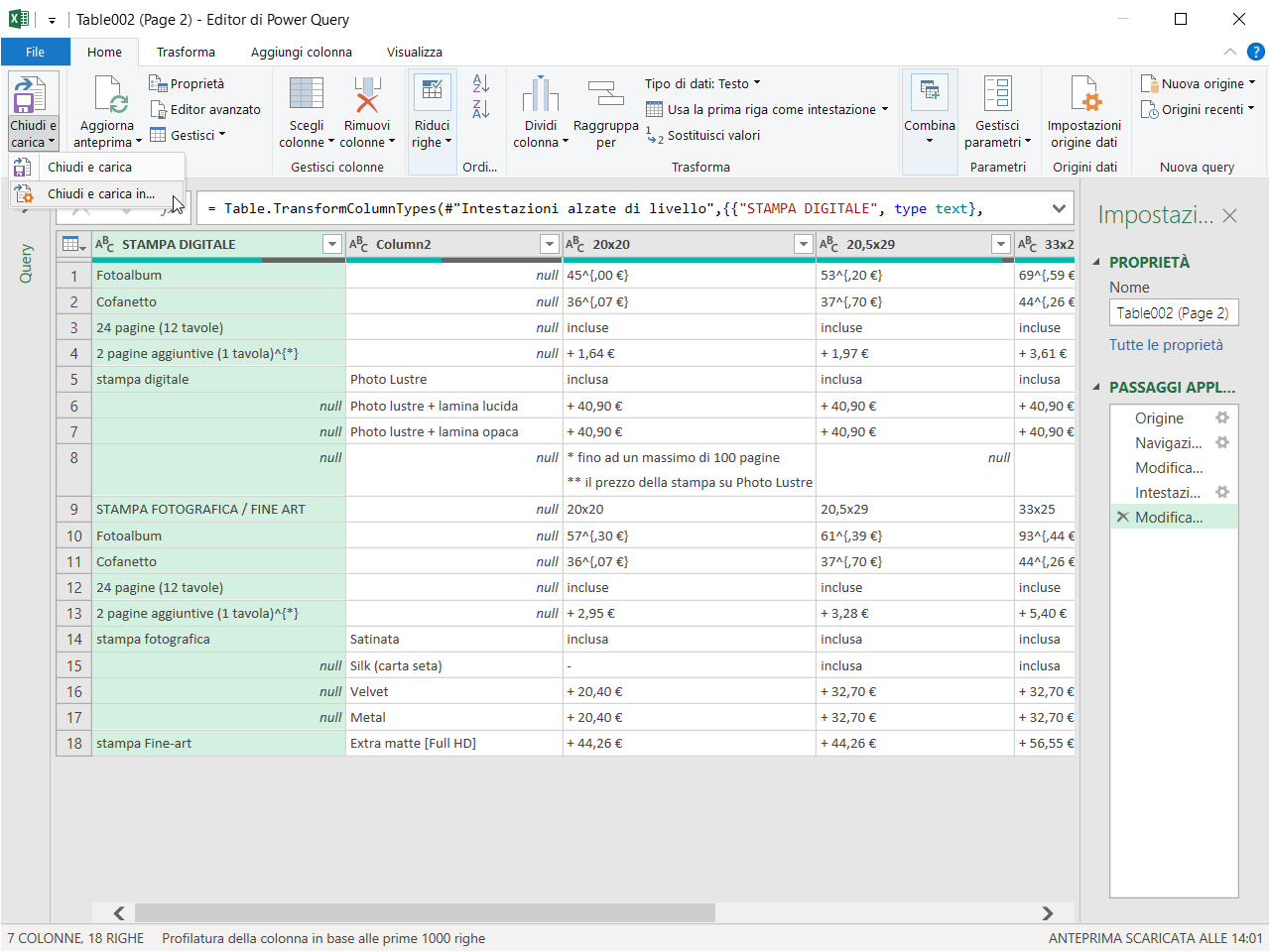Click the Rimuovi colonne icon
The image size is (1270, 952).
[x=367, y=94]
